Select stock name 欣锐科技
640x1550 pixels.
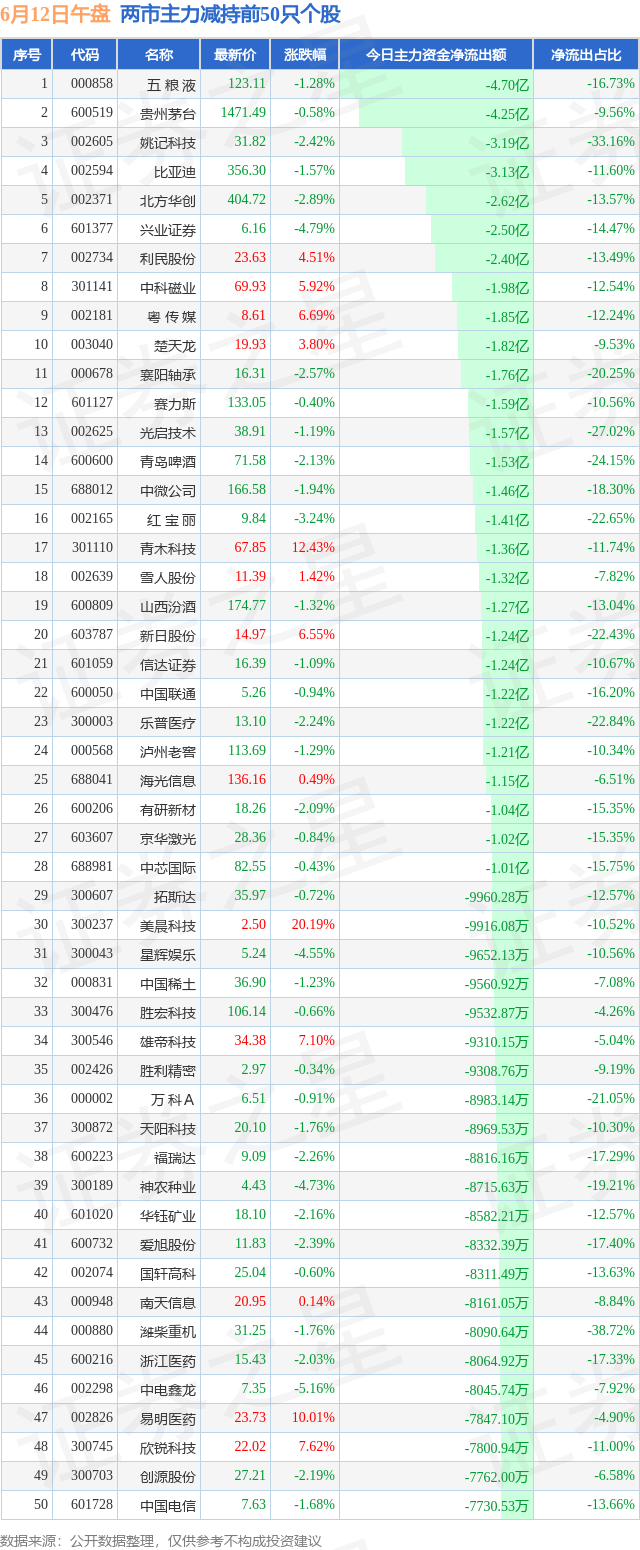169,1447
